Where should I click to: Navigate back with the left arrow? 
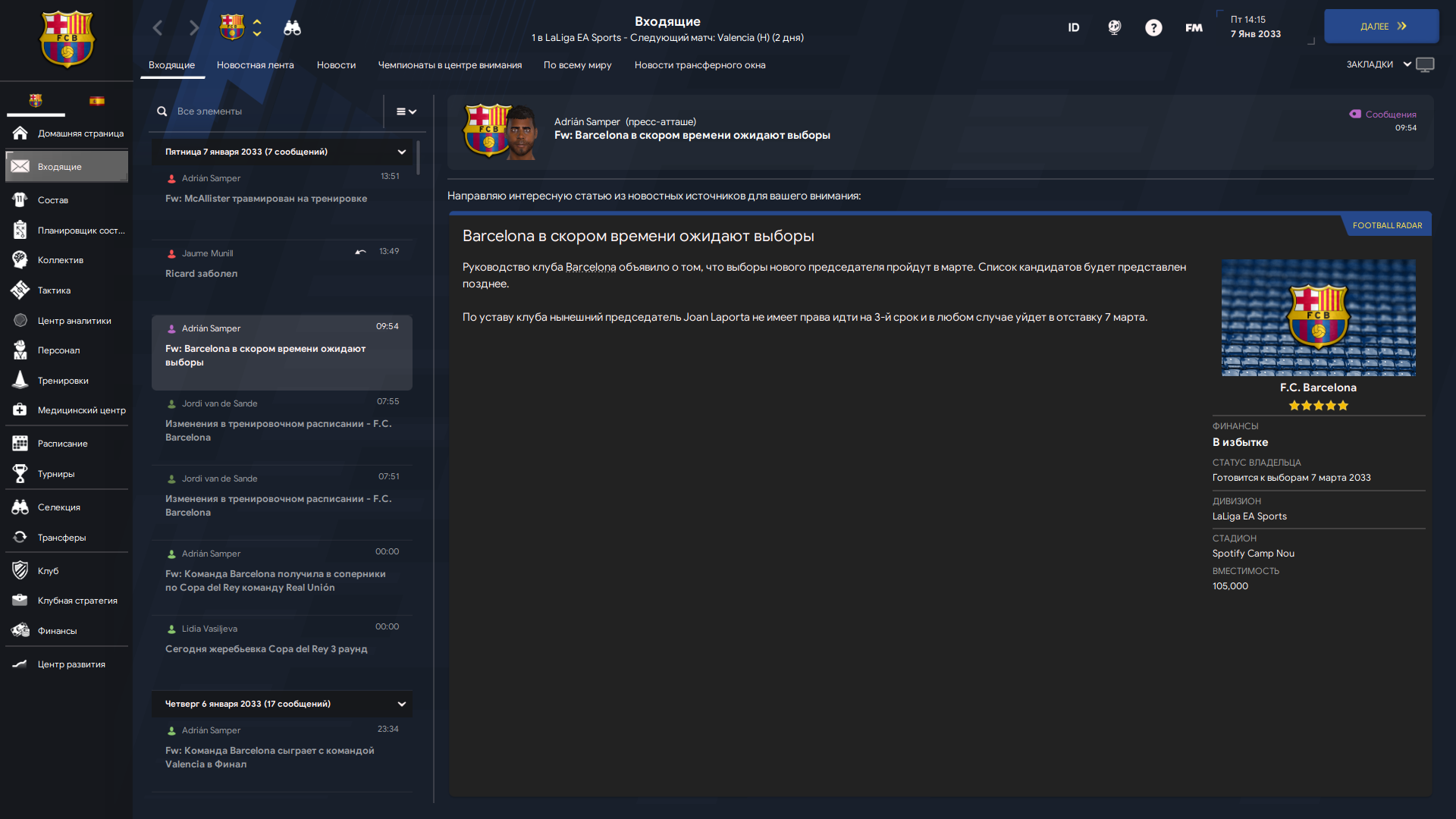(x=158, y=28)
